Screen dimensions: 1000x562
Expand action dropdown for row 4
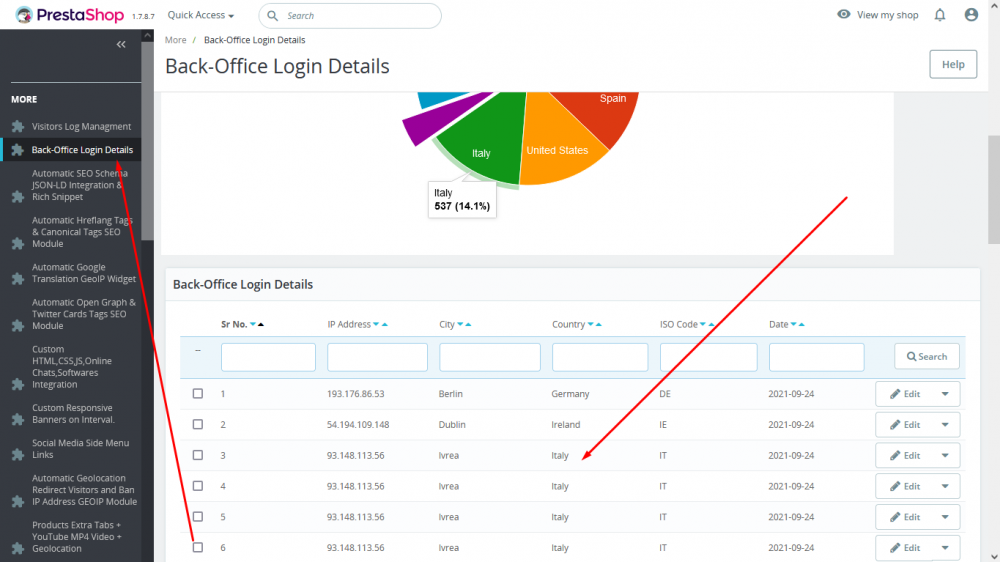pyautogui.click(x=945, y=486)
